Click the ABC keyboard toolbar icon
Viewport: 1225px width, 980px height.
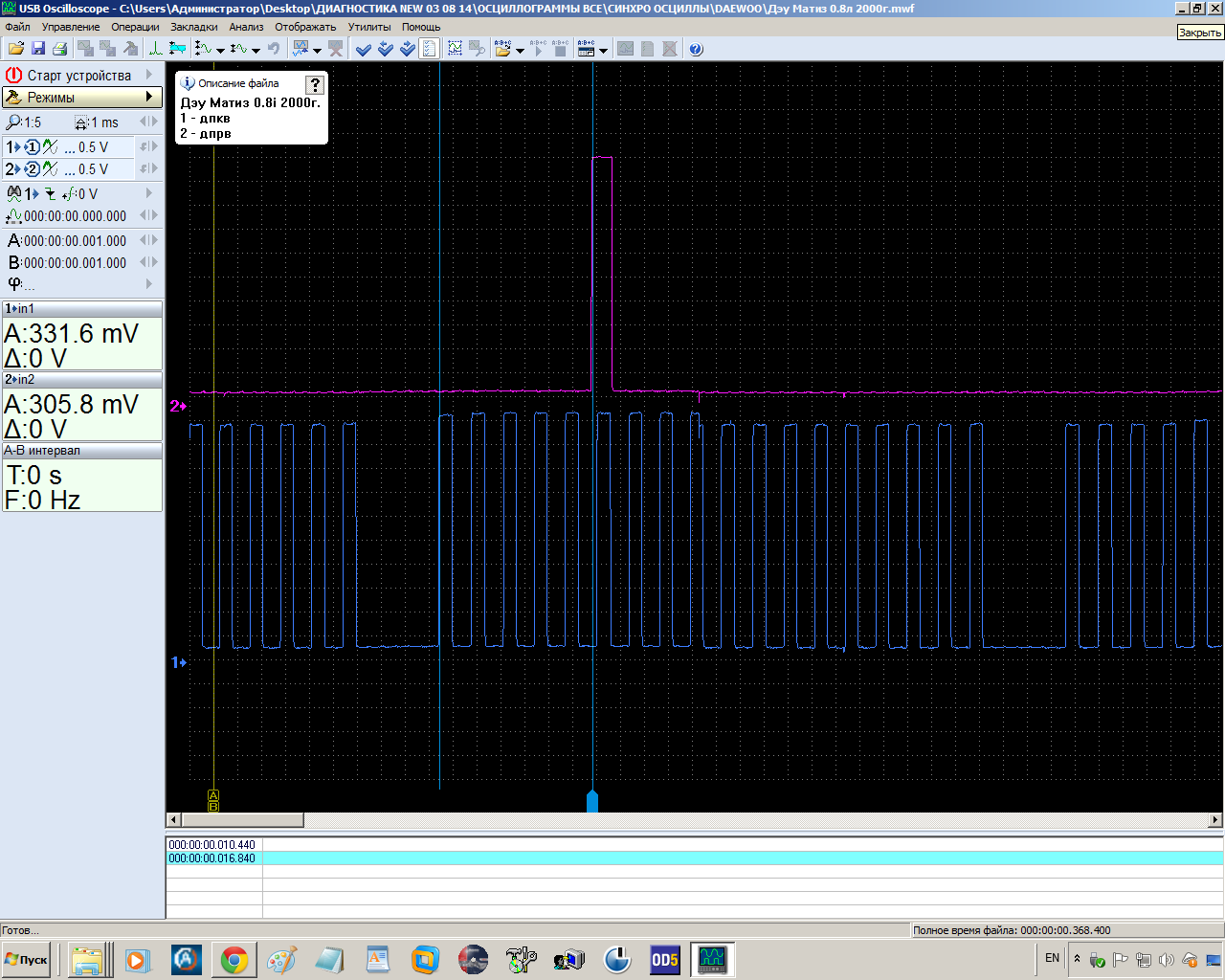tap(587, 48)
